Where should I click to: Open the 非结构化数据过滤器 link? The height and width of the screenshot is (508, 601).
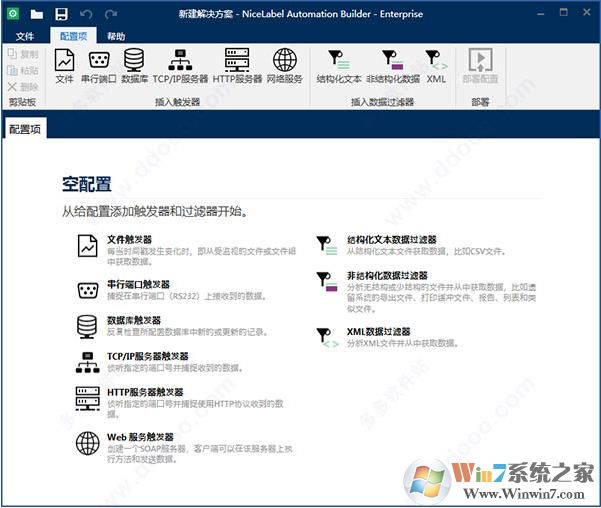387,275
